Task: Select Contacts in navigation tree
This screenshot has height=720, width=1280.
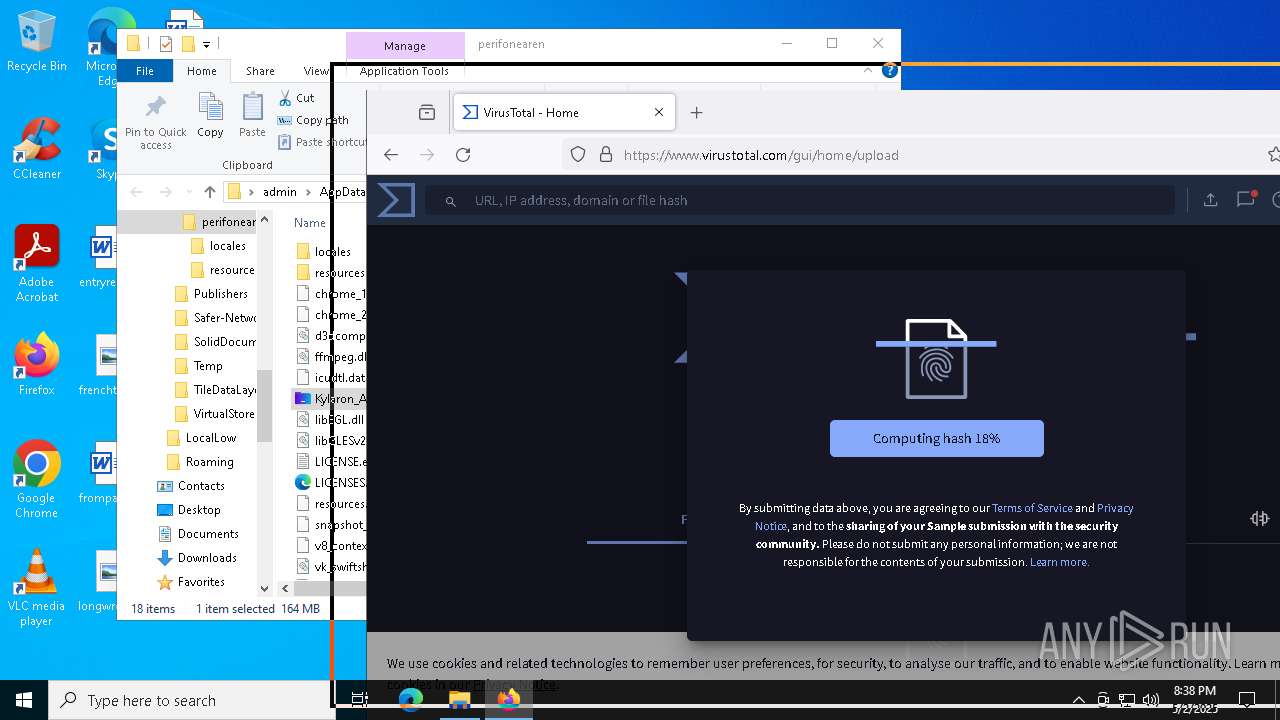Action: coord(201,486)
